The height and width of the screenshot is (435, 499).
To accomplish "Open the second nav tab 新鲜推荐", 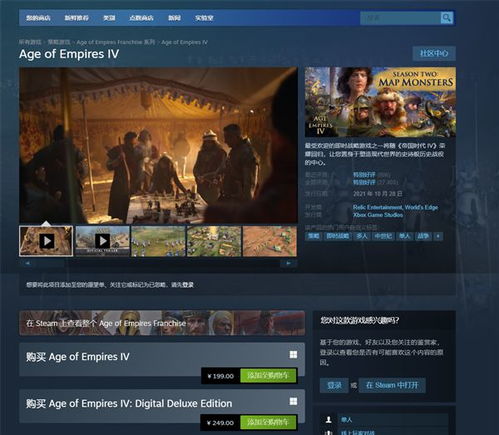I will (76, 18).
